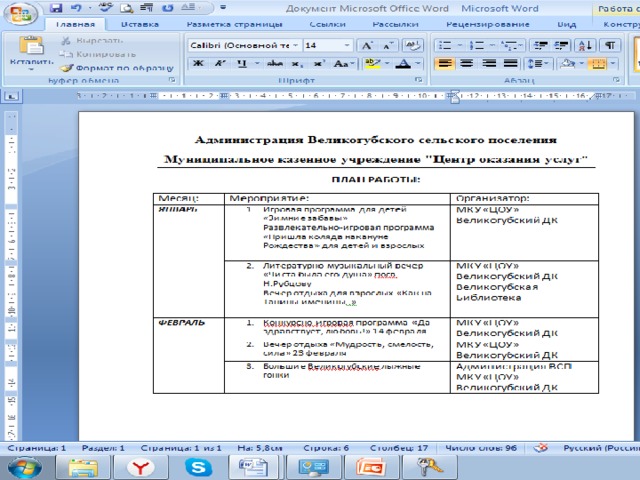Pick the font color button

click(x=404, y=63)
